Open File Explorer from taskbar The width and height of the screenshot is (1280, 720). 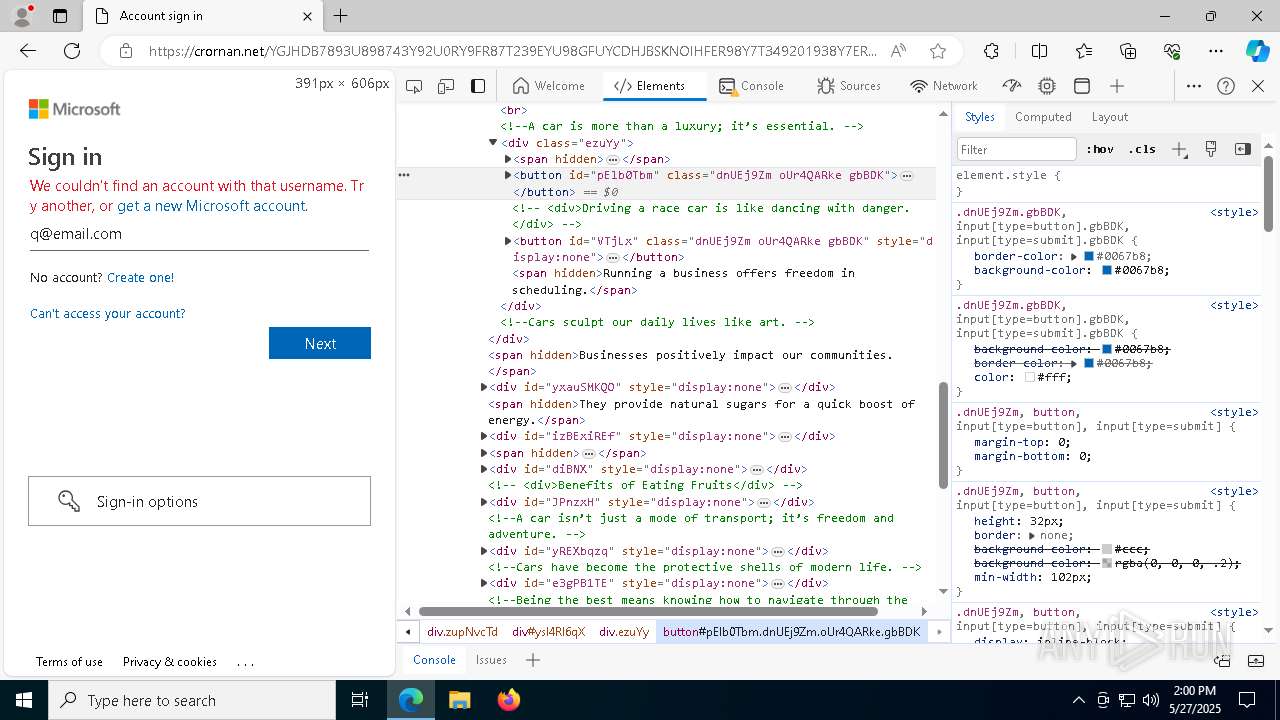pyautogui.click(x=459, y=700)
